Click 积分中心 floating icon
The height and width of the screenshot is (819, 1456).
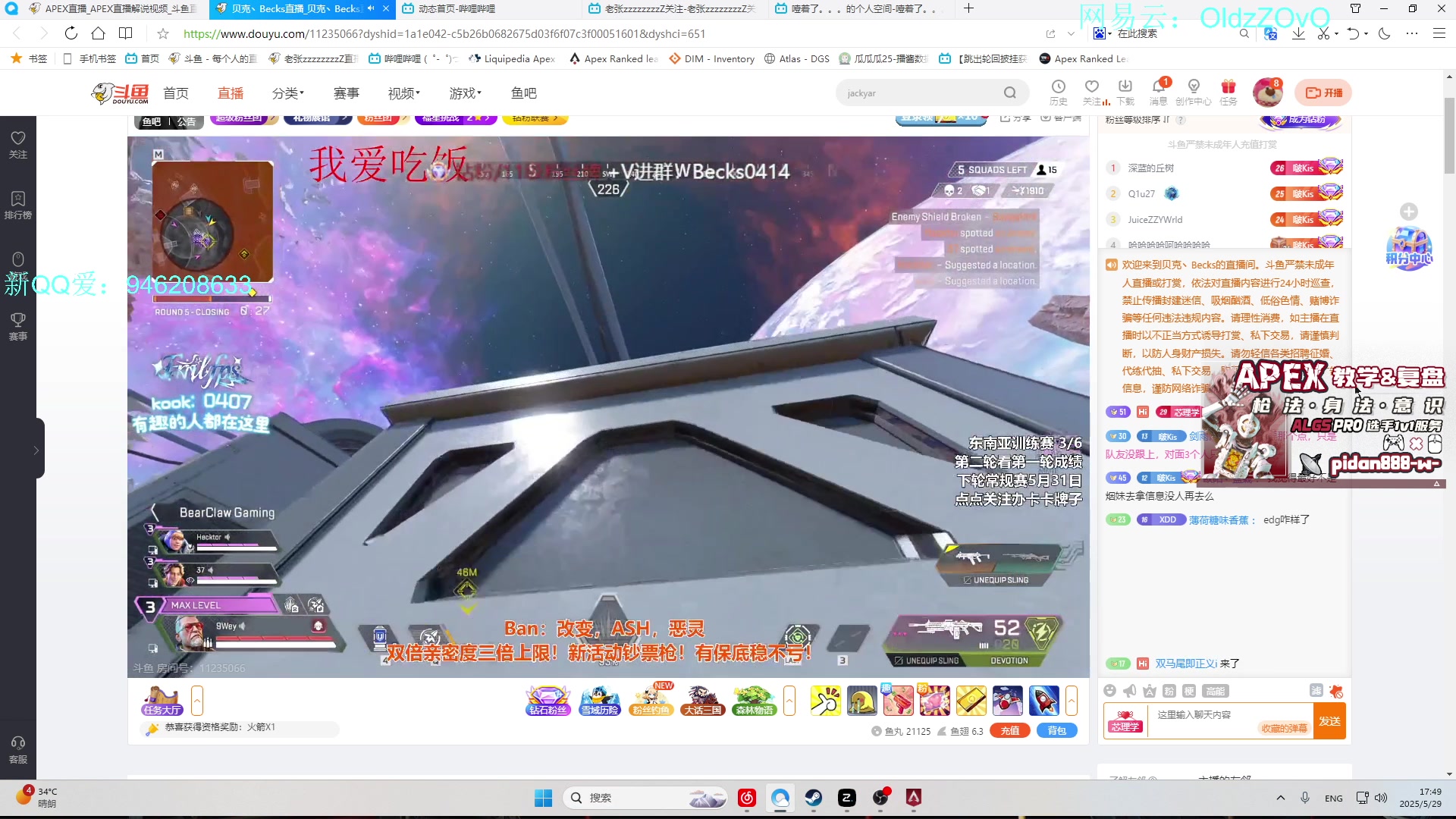coord(1409,248)
